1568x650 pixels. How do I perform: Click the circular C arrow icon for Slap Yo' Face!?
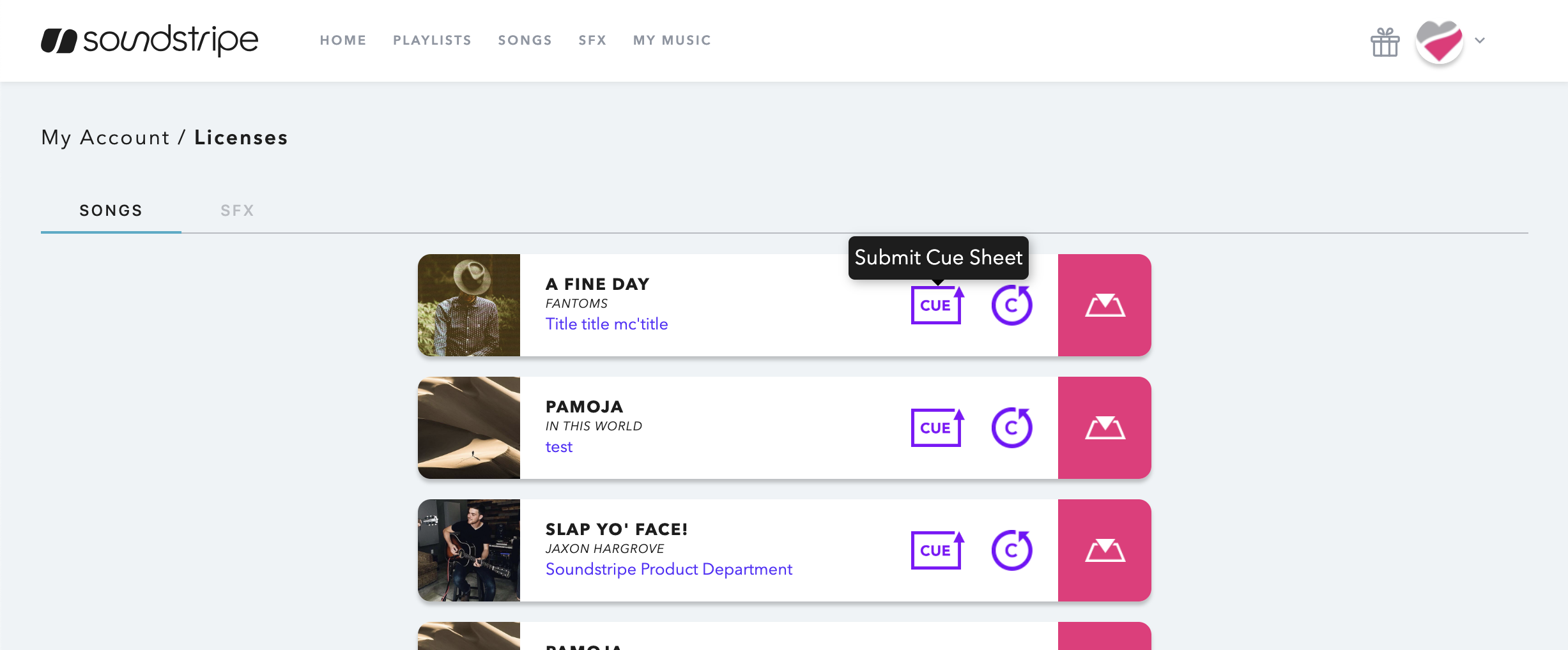(1011, 550)
